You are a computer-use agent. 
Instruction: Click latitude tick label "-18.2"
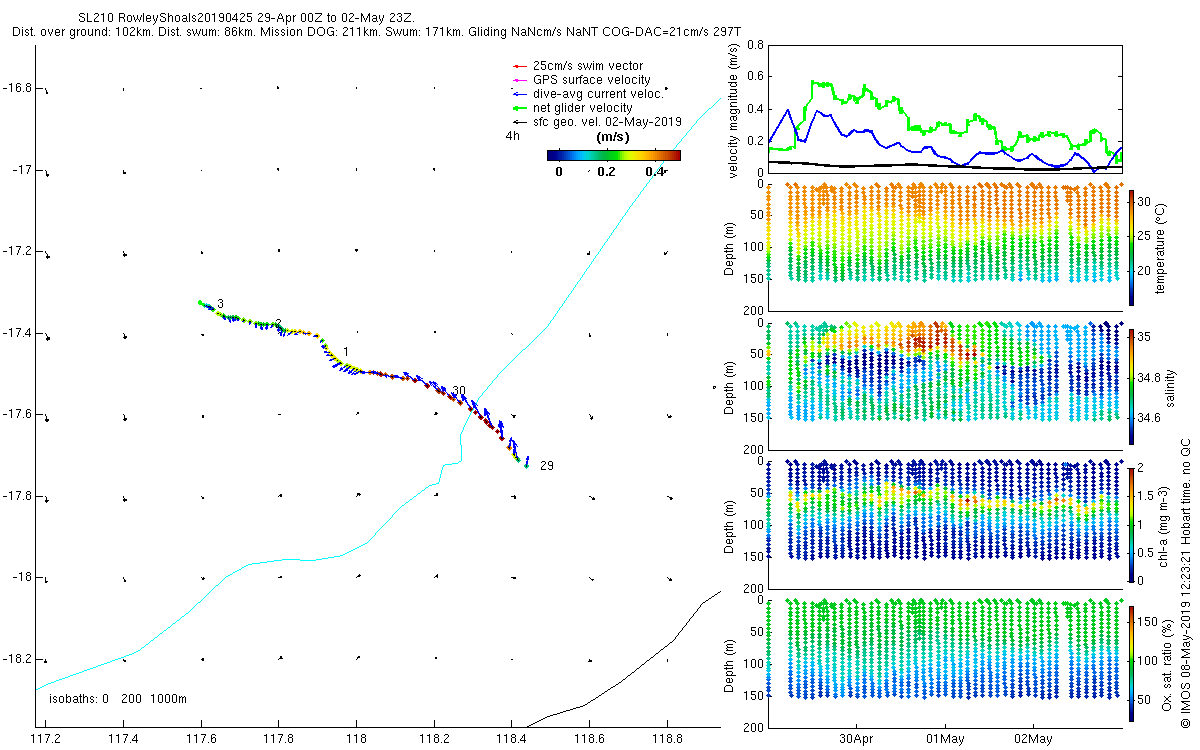[x=18, y=659]
